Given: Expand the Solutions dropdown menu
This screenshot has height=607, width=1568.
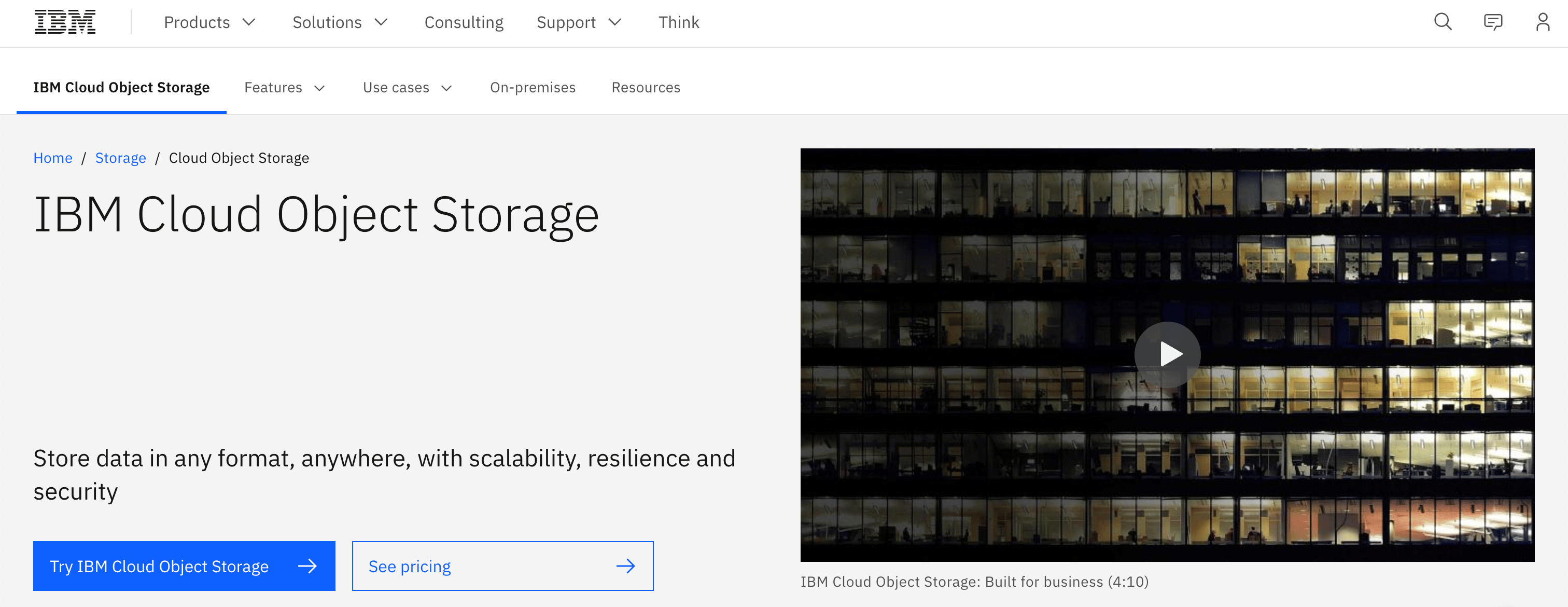Looking at the screenshot, I should pyautogui.click(x=340, y=22).
